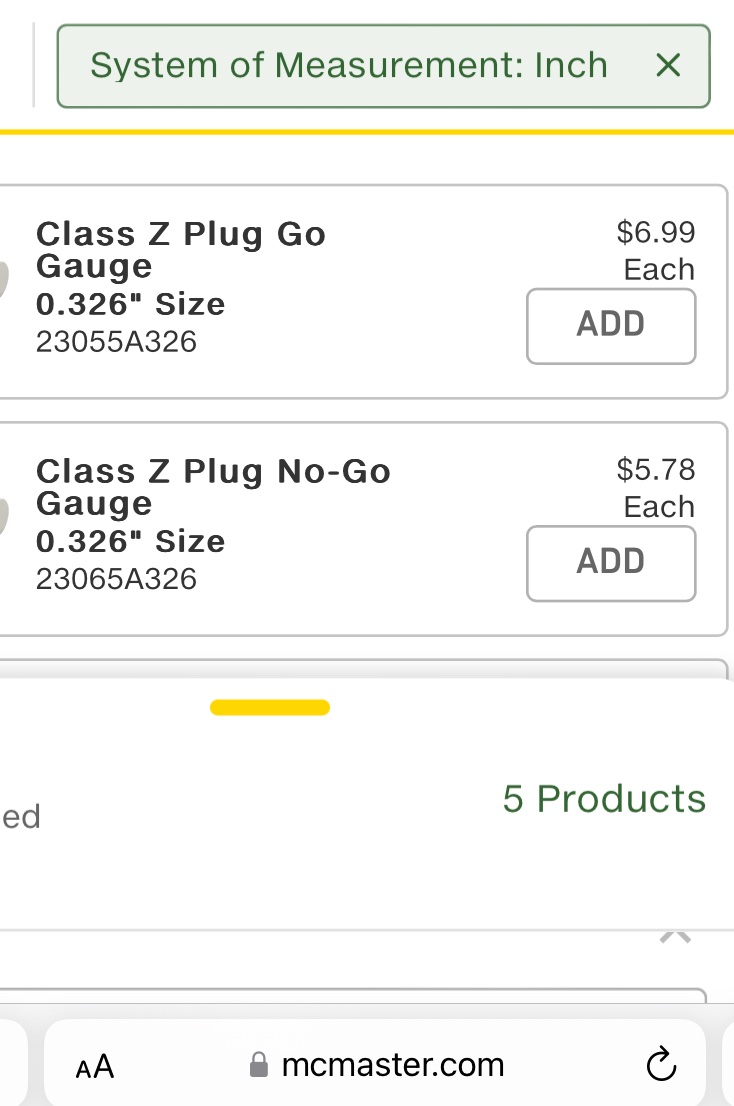Tap the lock icon beside the URL
The width and height of the screenshot is (734, 1106).
259,1066
